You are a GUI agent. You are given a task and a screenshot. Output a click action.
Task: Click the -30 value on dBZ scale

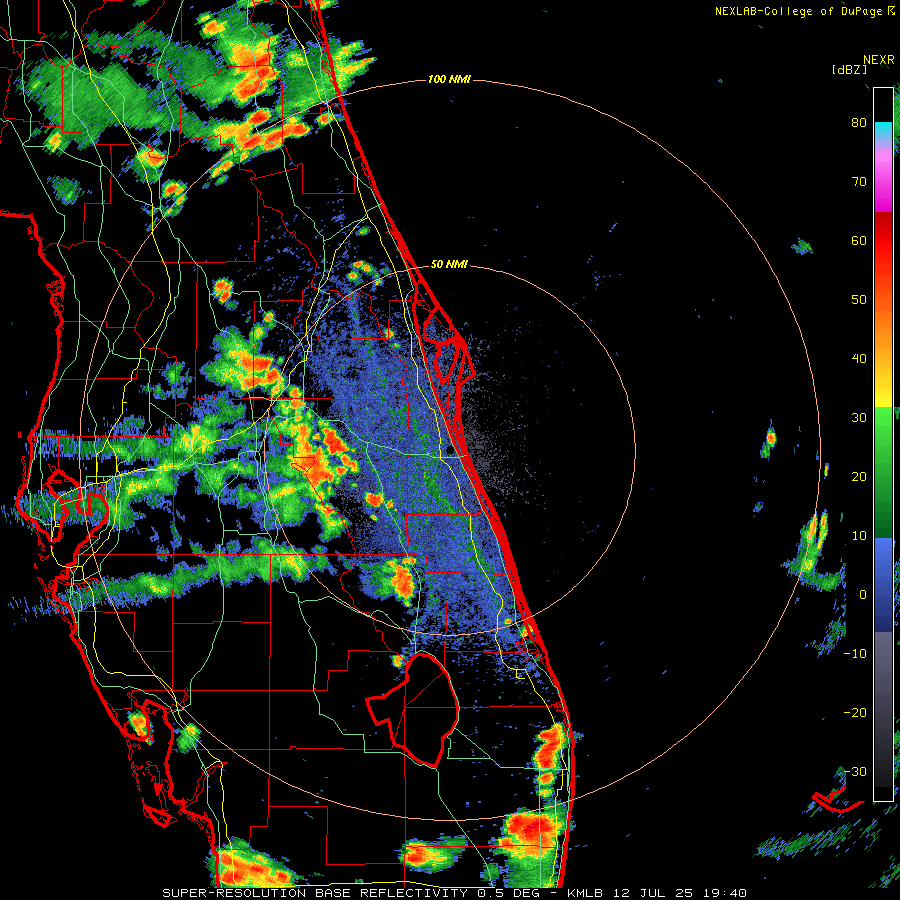point(855,771)
